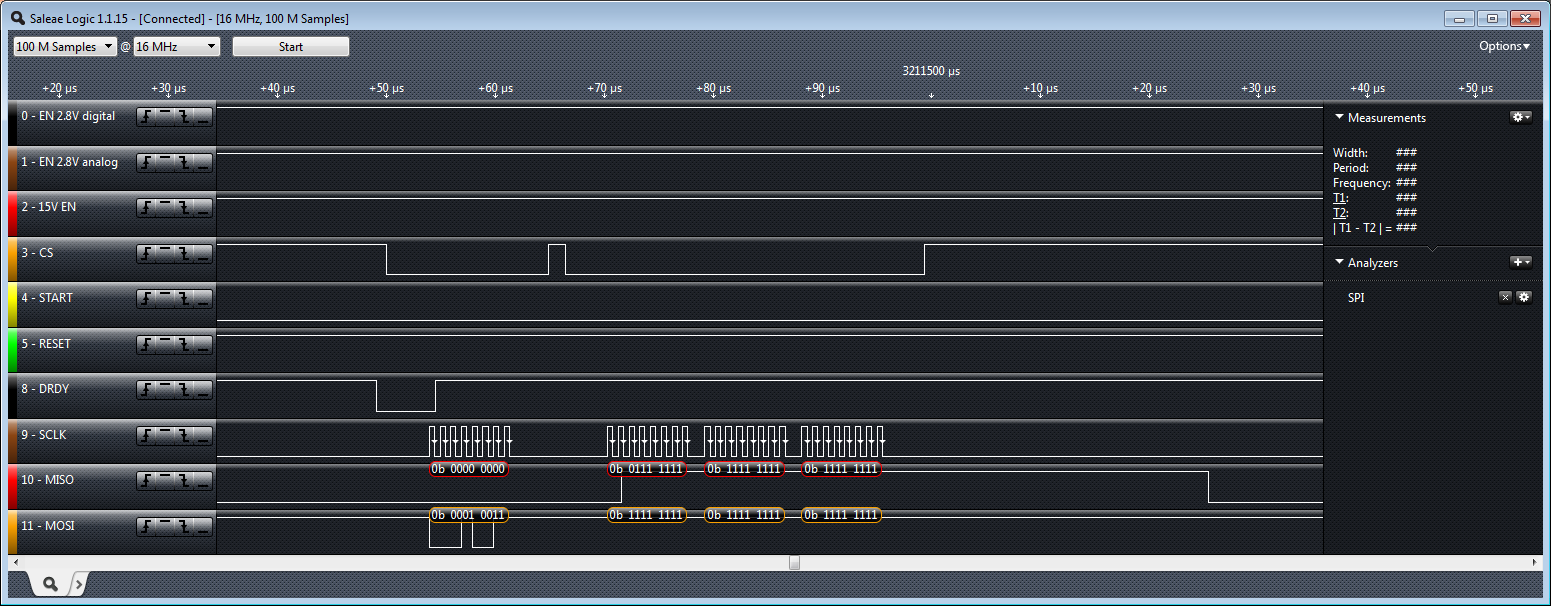Select the 8 - DRDY channel label
Screen dimensions: 1551x606
coord(45,389)
